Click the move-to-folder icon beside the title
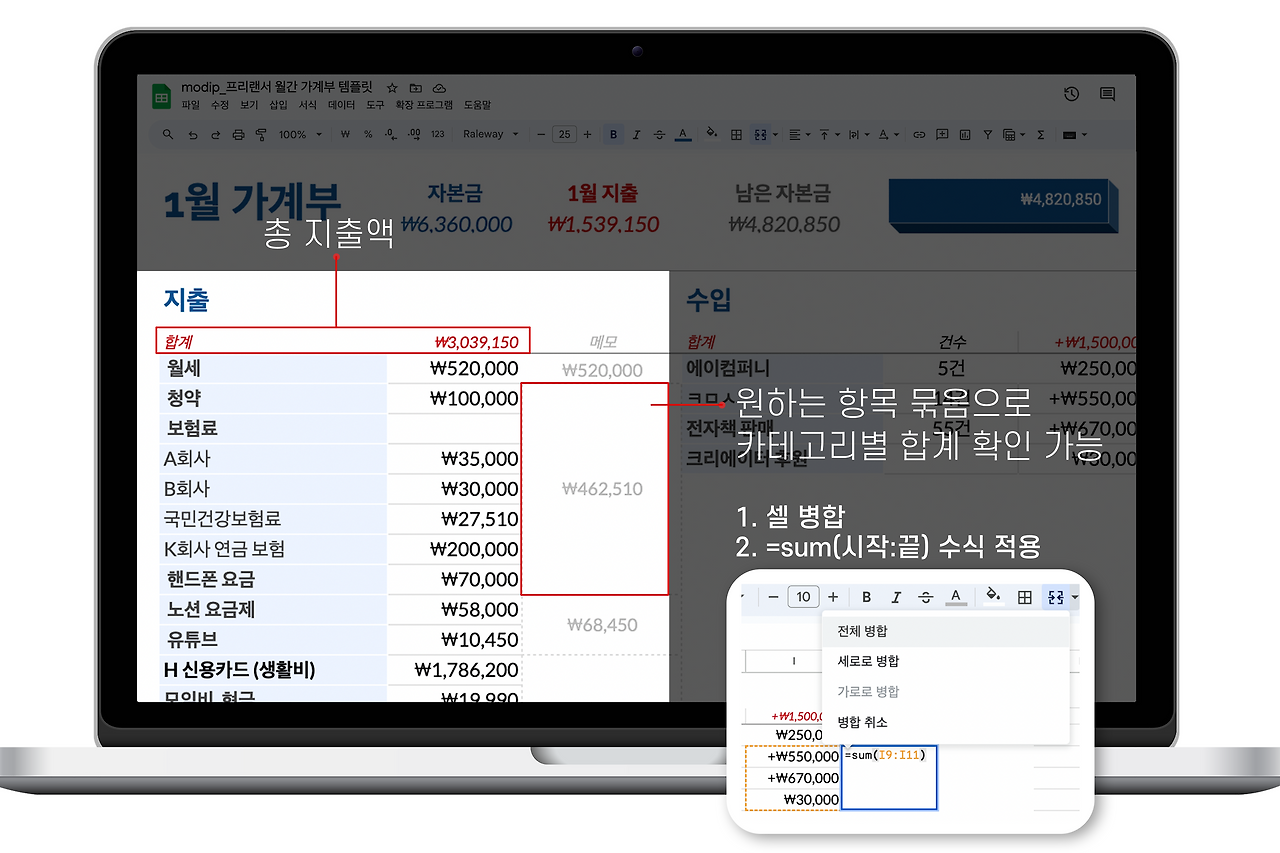1280x853 pixels. click(x=416, y=88)
